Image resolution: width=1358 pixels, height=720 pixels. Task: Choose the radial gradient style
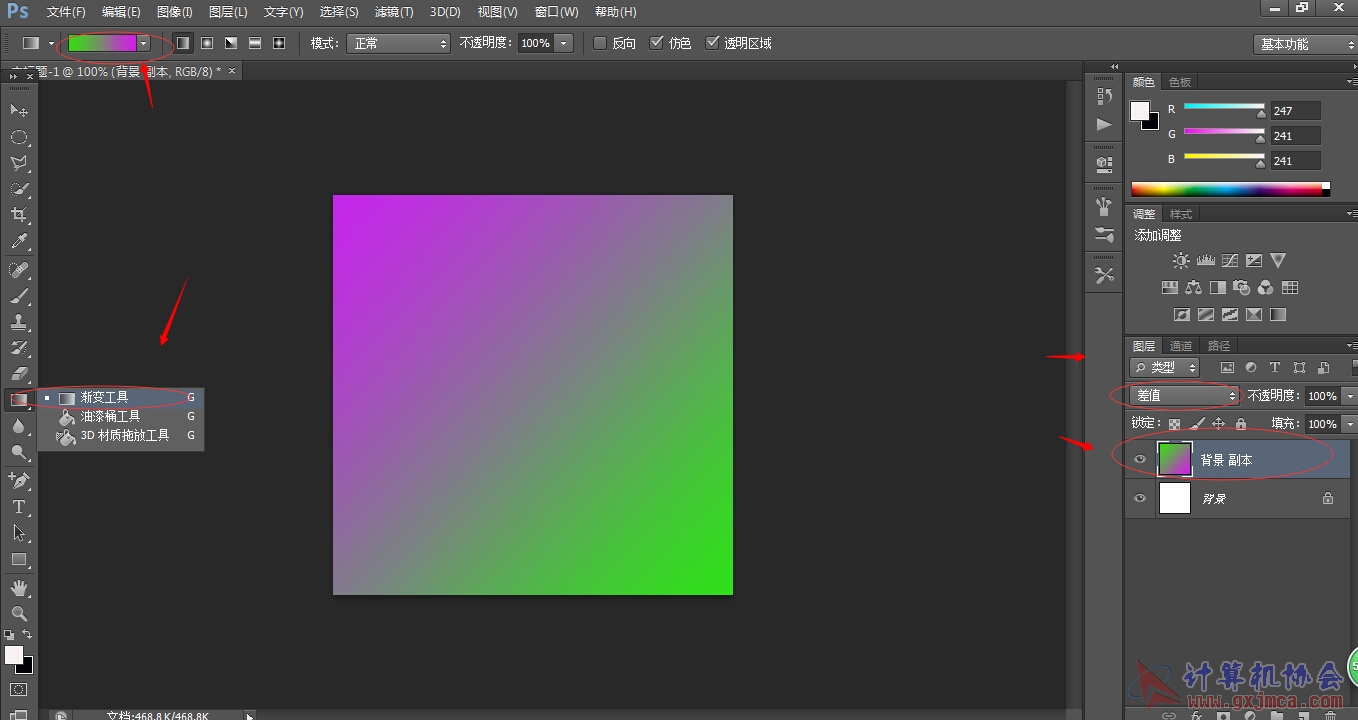pyautogui.click(x=207, y=43)
